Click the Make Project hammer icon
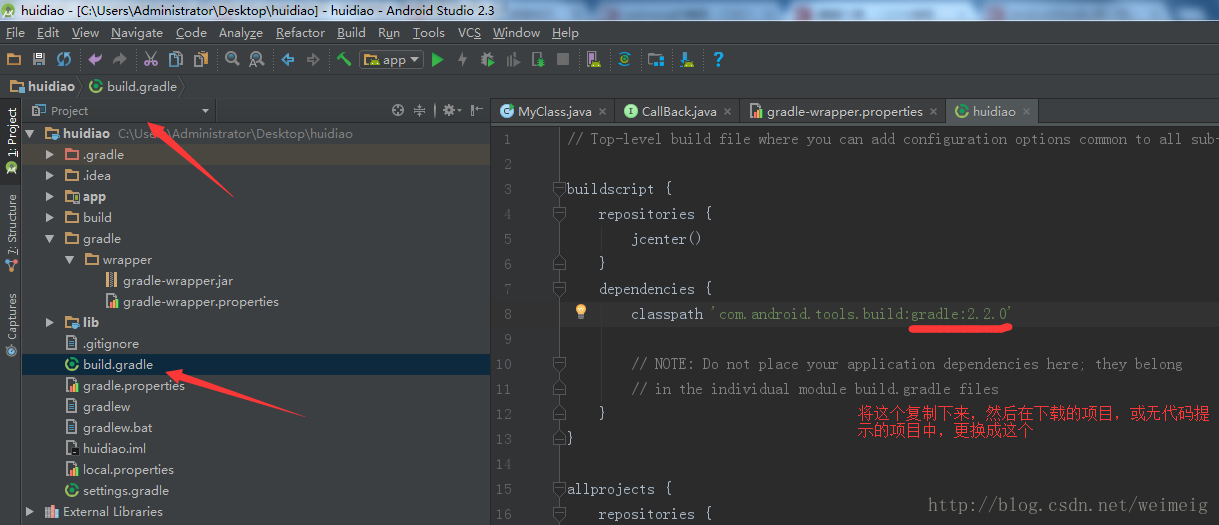 pyautogui.click(x=344, y=60)
